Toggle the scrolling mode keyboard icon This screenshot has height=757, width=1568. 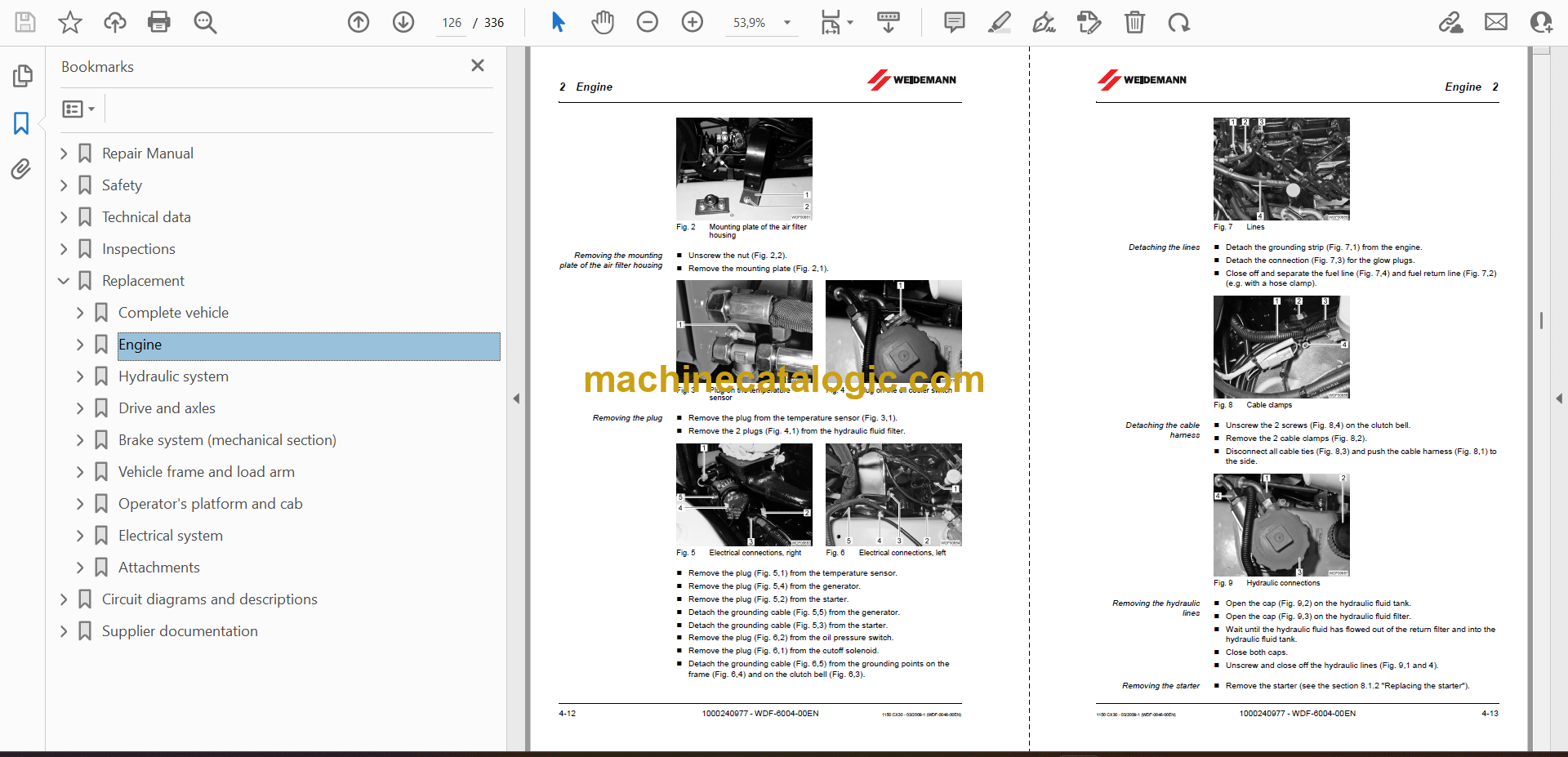click(x=889, y=22)
